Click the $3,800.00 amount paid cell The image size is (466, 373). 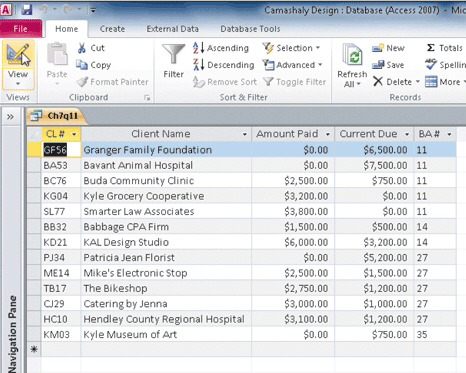(293, 211)
